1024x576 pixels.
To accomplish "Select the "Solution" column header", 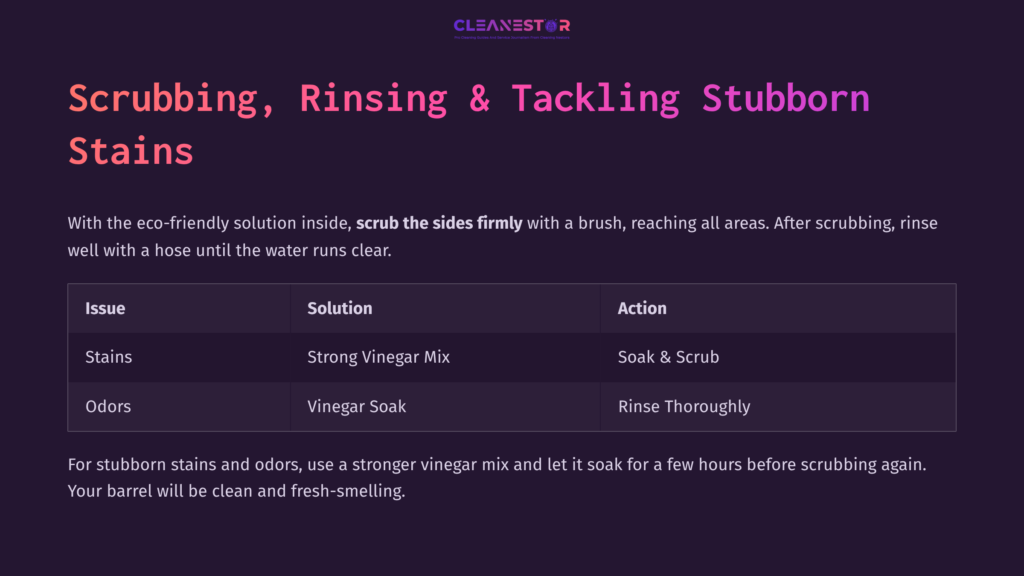I will tap(340, 308).
